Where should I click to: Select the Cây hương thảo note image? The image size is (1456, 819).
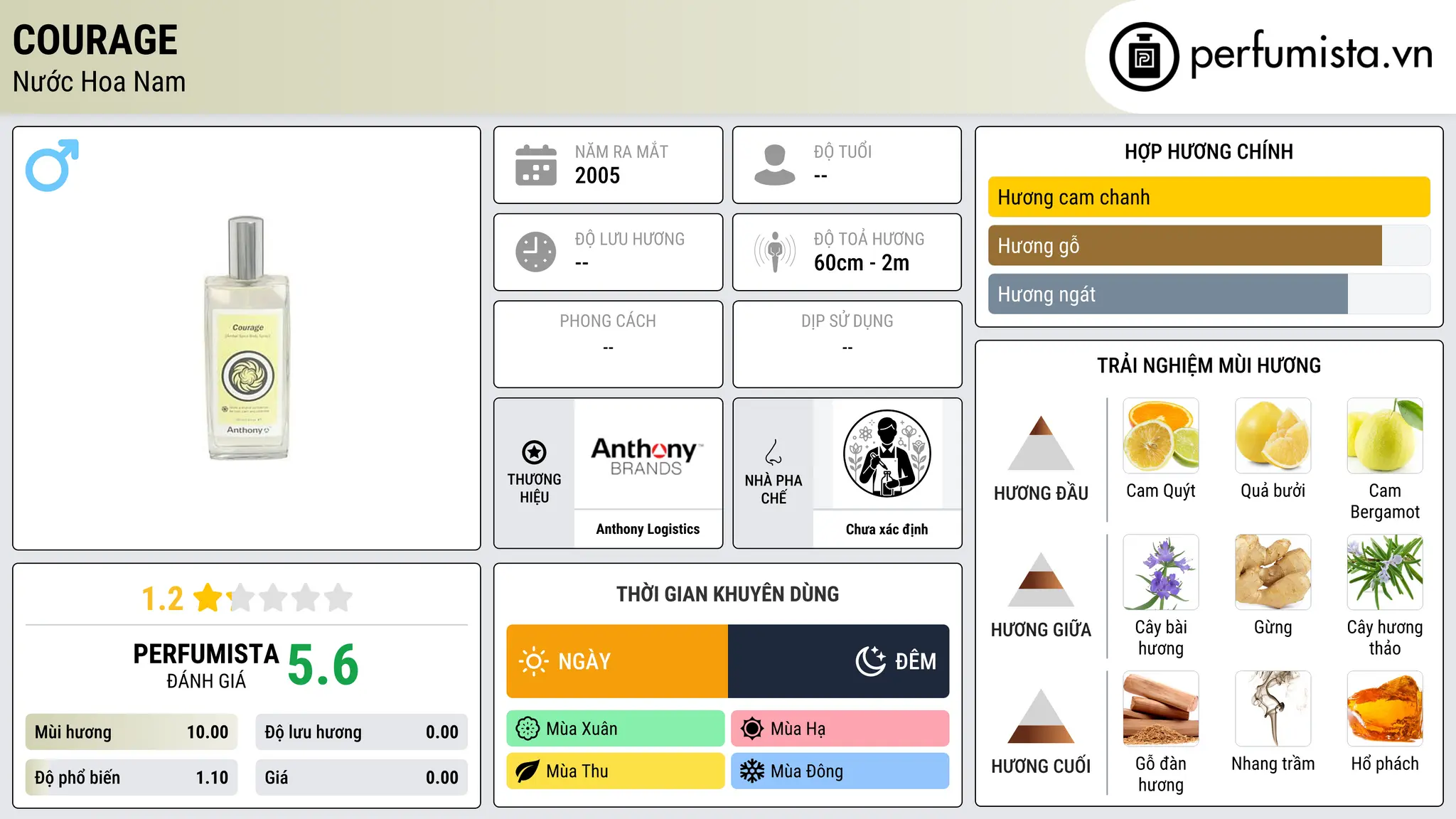pos(1385,572)
